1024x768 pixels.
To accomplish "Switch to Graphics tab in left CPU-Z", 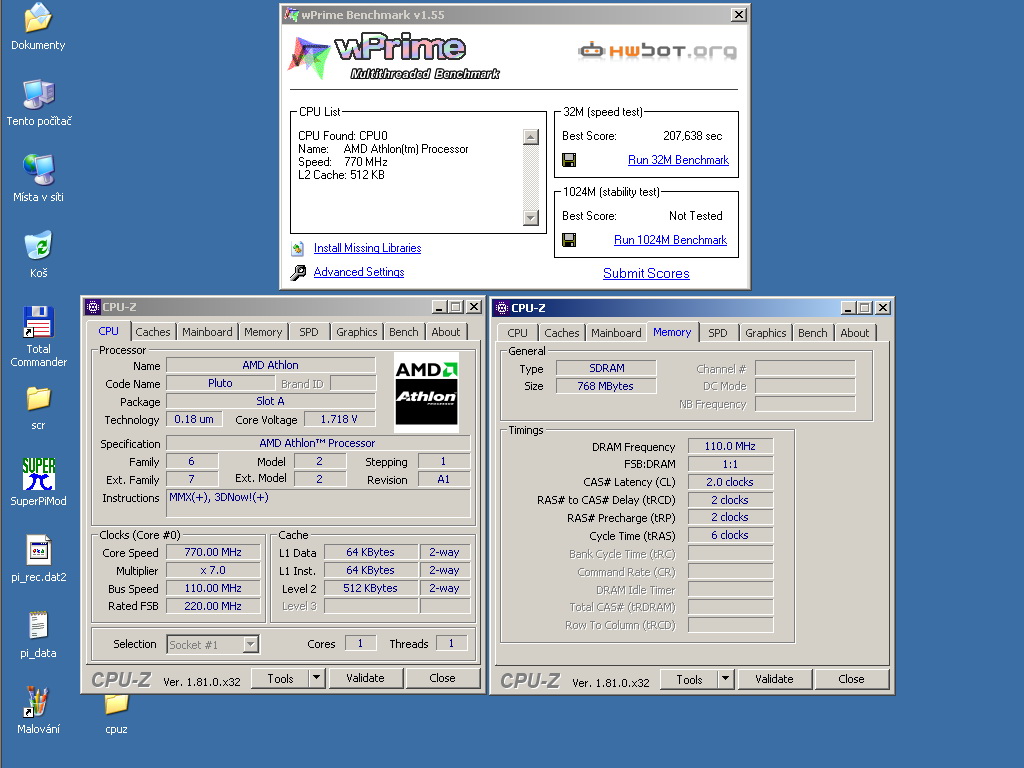I will pyautogui.click(x=357, y=332).
